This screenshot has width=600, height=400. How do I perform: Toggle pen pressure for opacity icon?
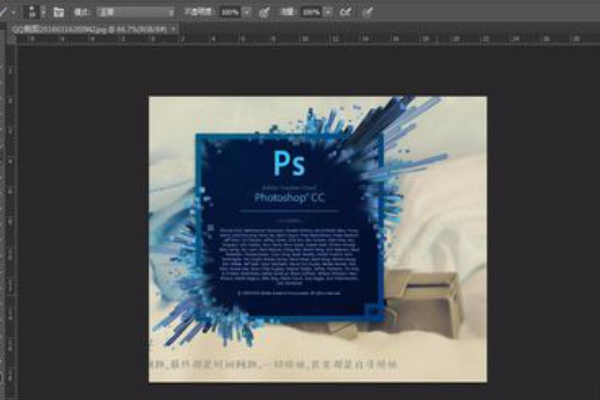(264, 12)
